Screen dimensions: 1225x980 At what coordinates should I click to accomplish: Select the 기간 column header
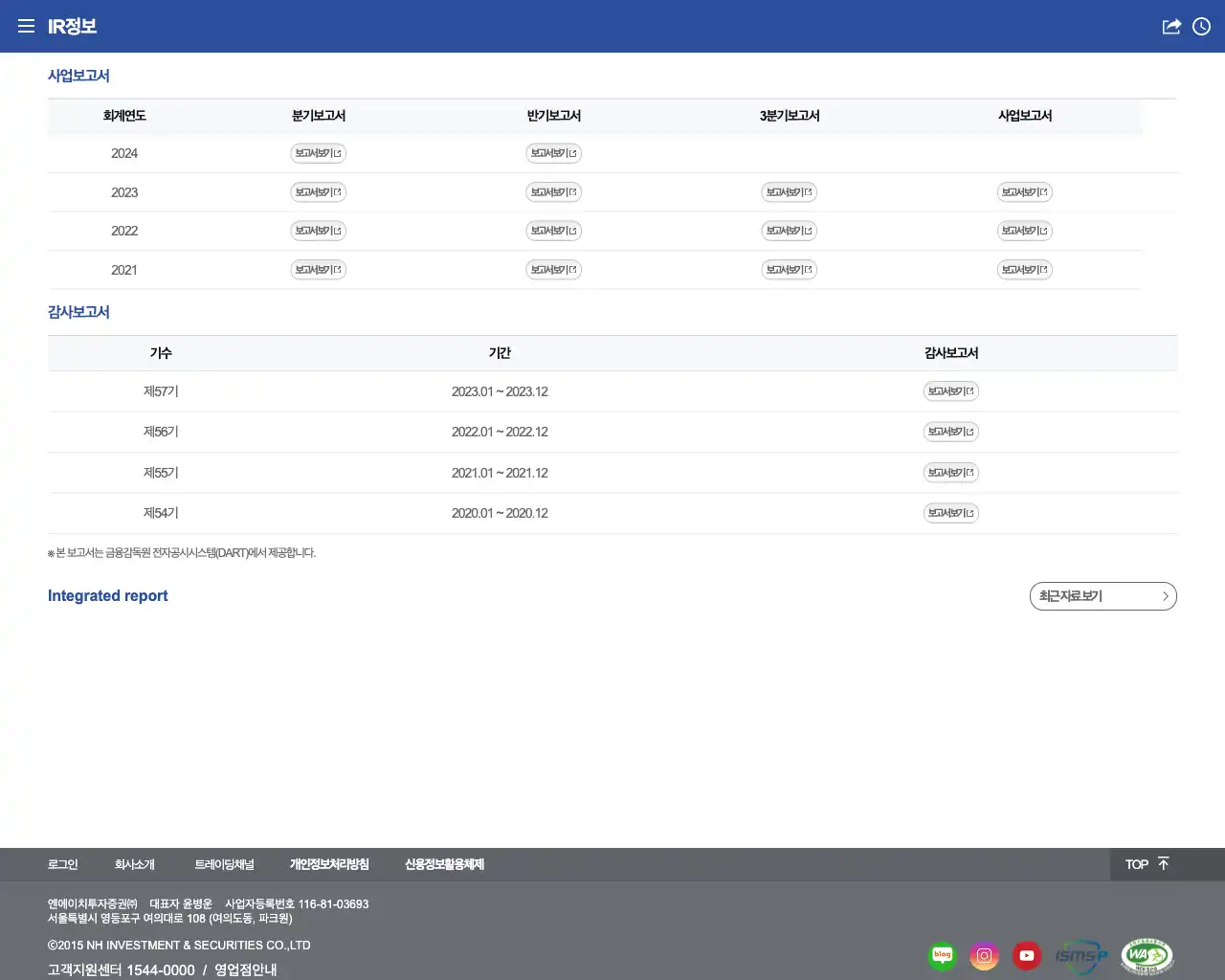(500, 353)
